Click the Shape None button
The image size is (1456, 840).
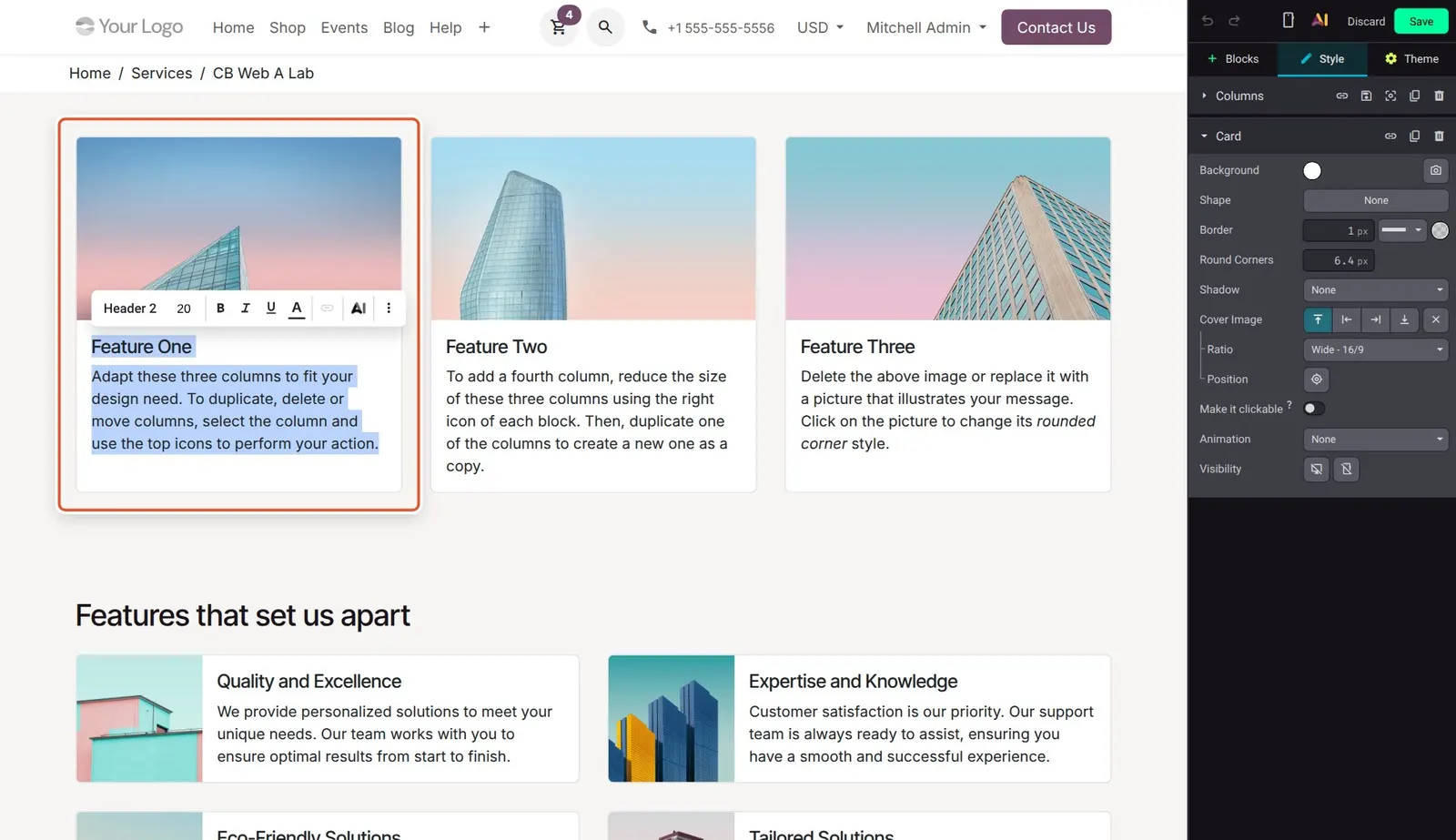tap(1375, 200)
